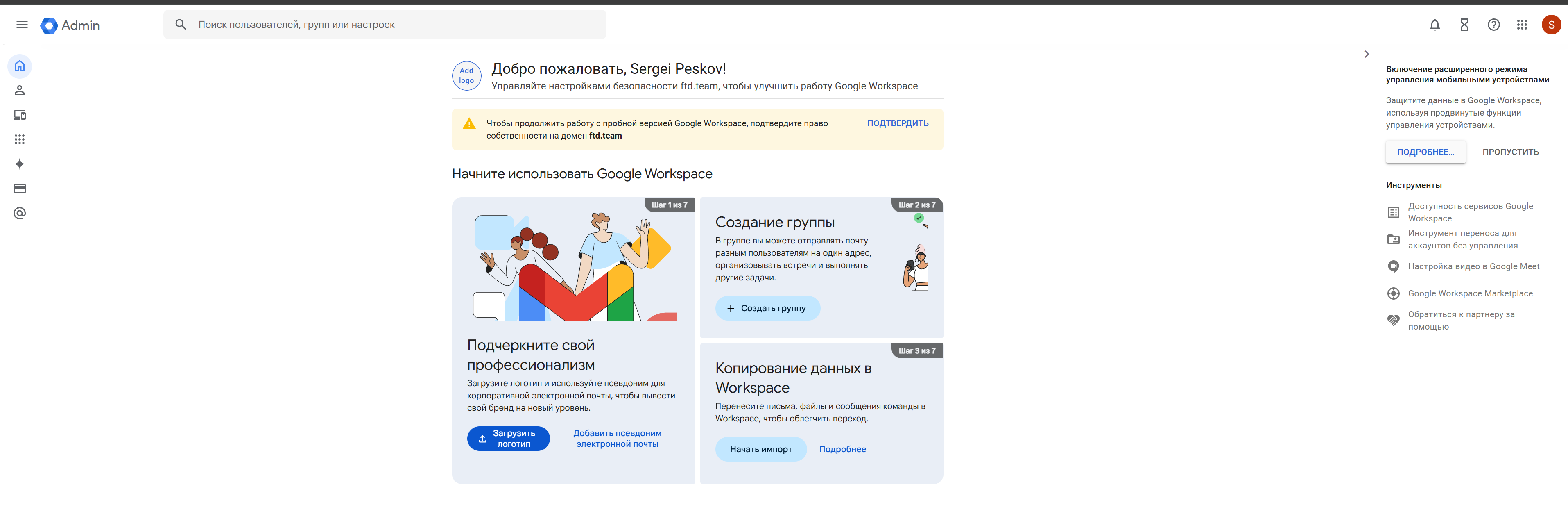Click the partner handshake icon
This screenshot has width=1568, height=505.
(1393, 321)
